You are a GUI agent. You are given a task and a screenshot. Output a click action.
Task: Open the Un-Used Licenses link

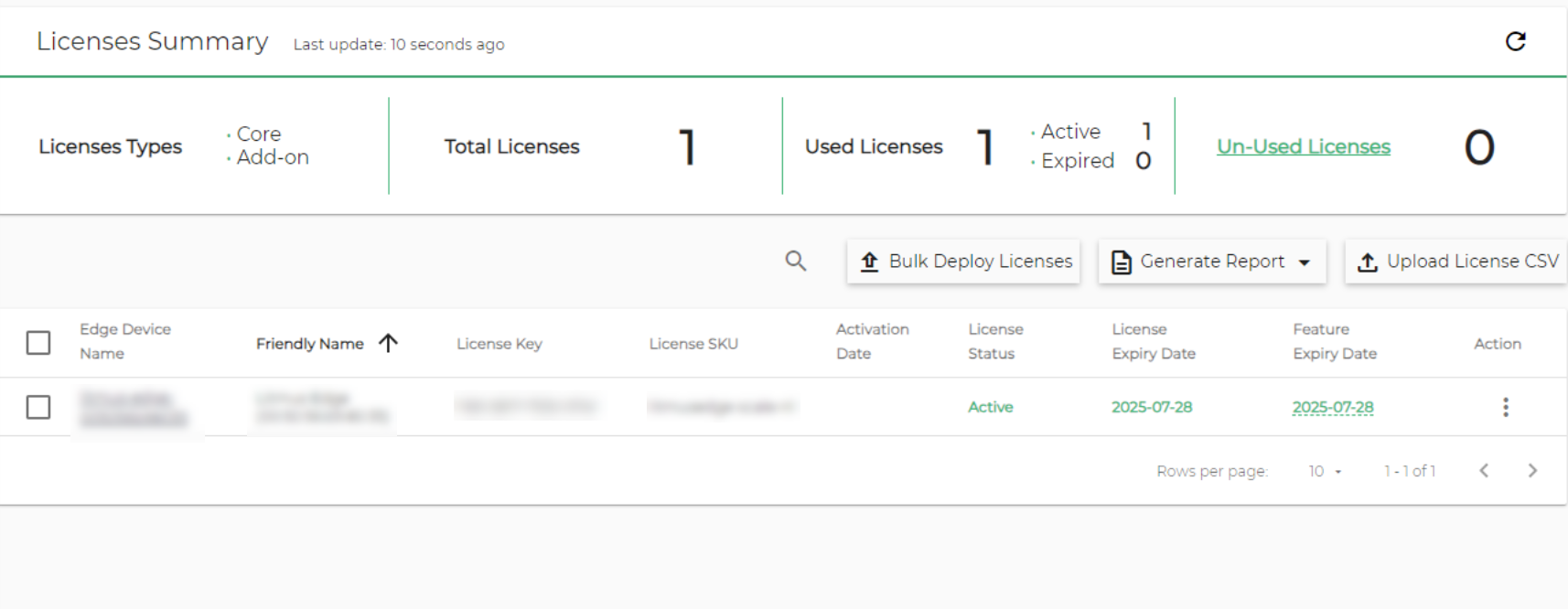(x=1303, y=146)
